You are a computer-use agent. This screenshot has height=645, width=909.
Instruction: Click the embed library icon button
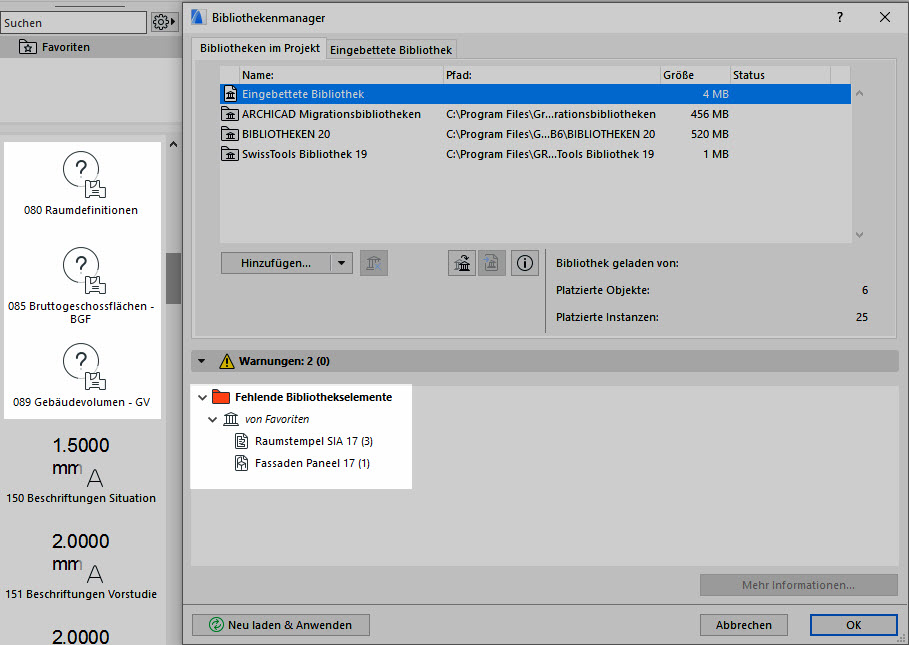492,263
